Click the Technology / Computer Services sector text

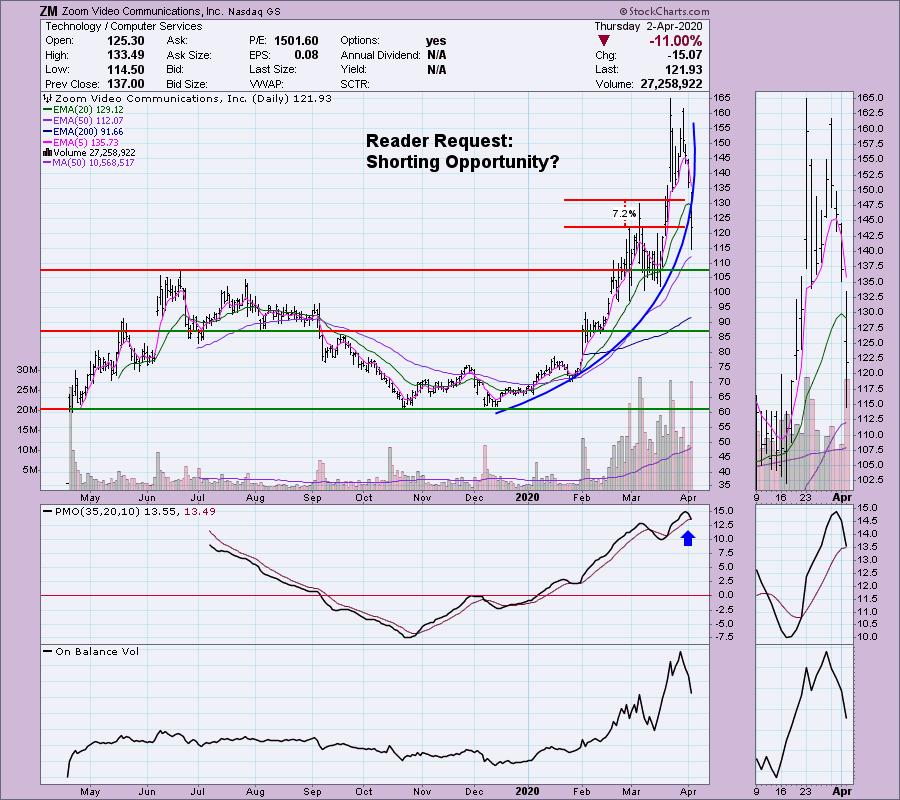pos(123,26)
